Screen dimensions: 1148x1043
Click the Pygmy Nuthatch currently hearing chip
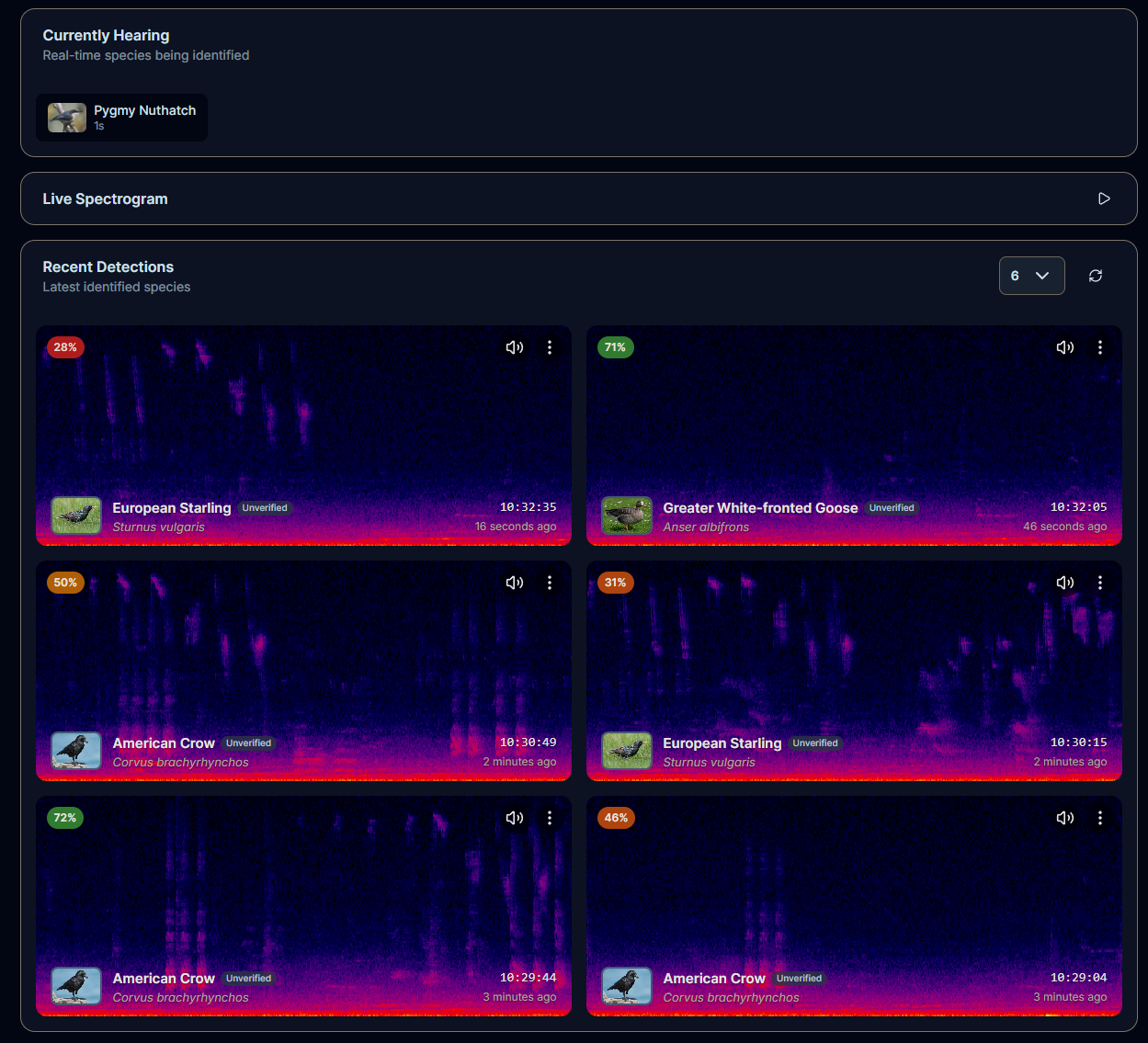121,118
